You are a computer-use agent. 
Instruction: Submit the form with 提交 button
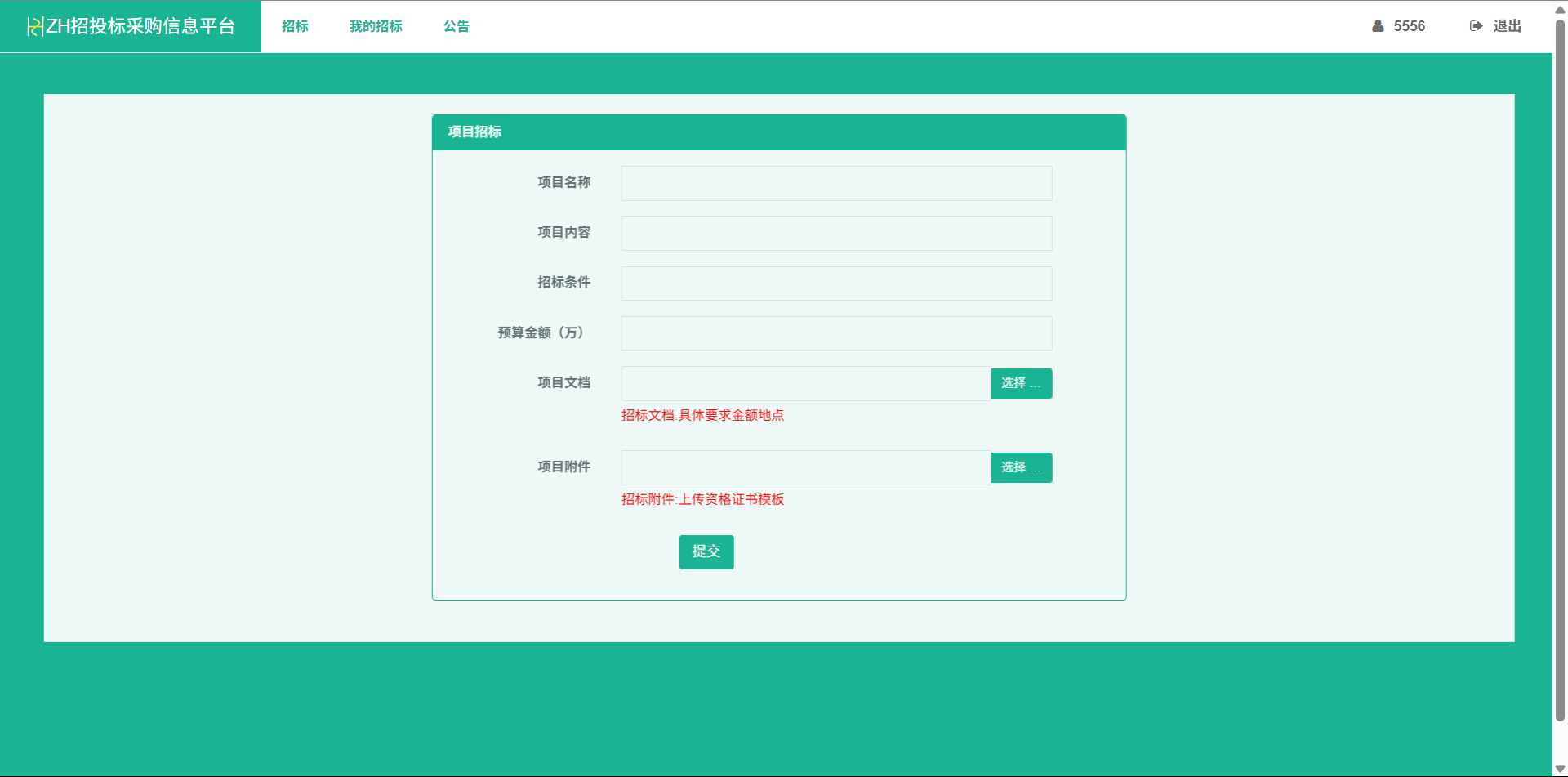click(x=706, y=551)
